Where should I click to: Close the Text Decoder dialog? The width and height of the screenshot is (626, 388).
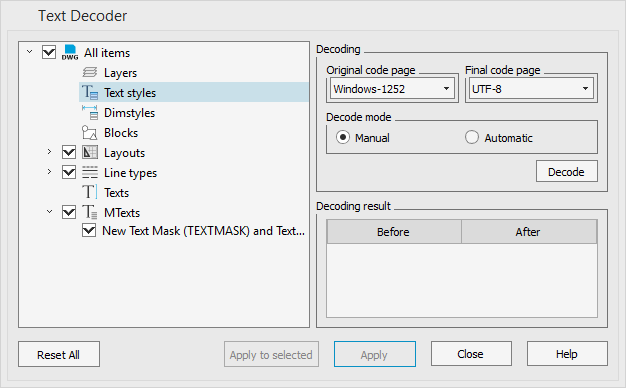point(471,354)
